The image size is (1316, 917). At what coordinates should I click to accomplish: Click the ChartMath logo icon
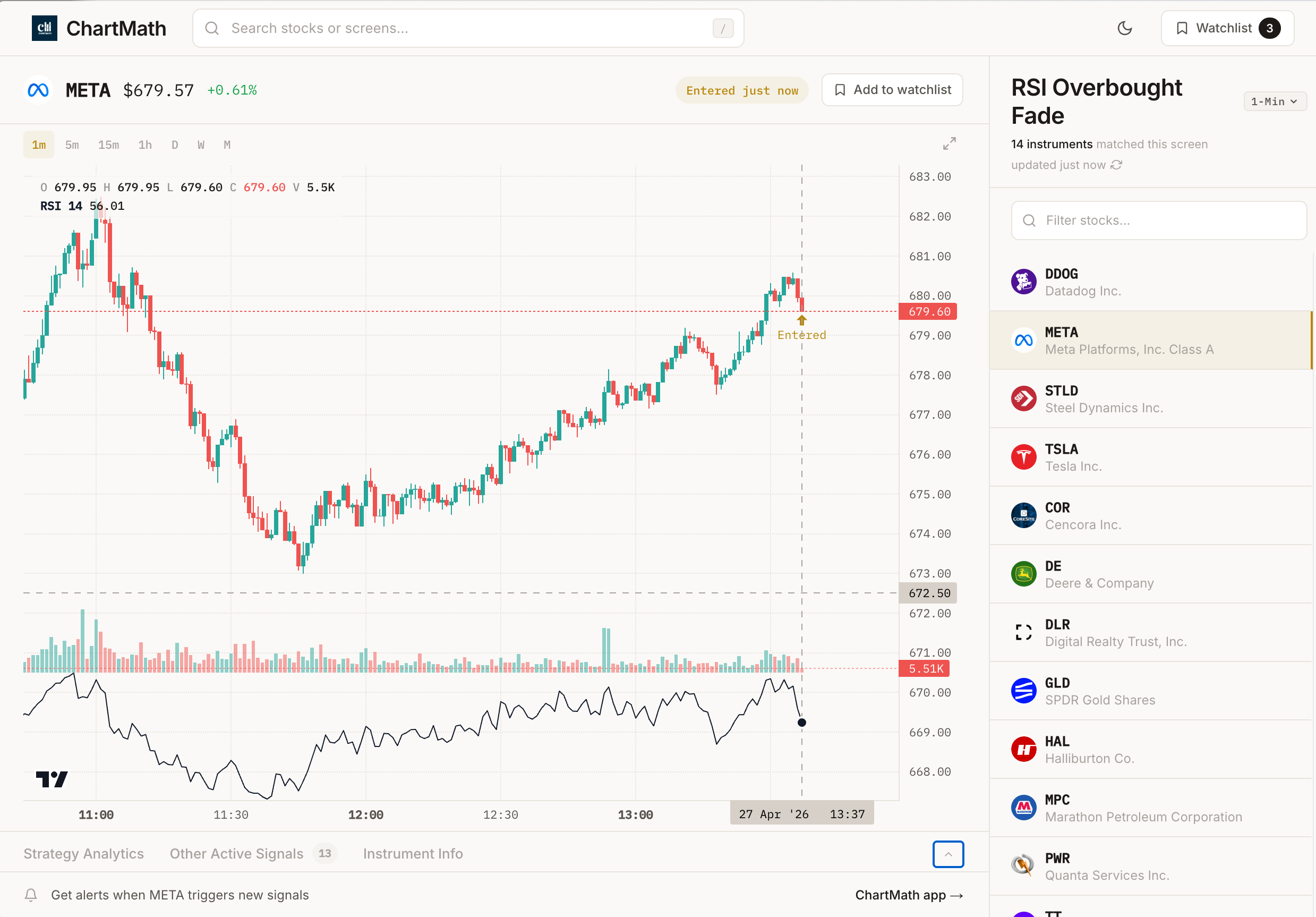pos(44,28)
